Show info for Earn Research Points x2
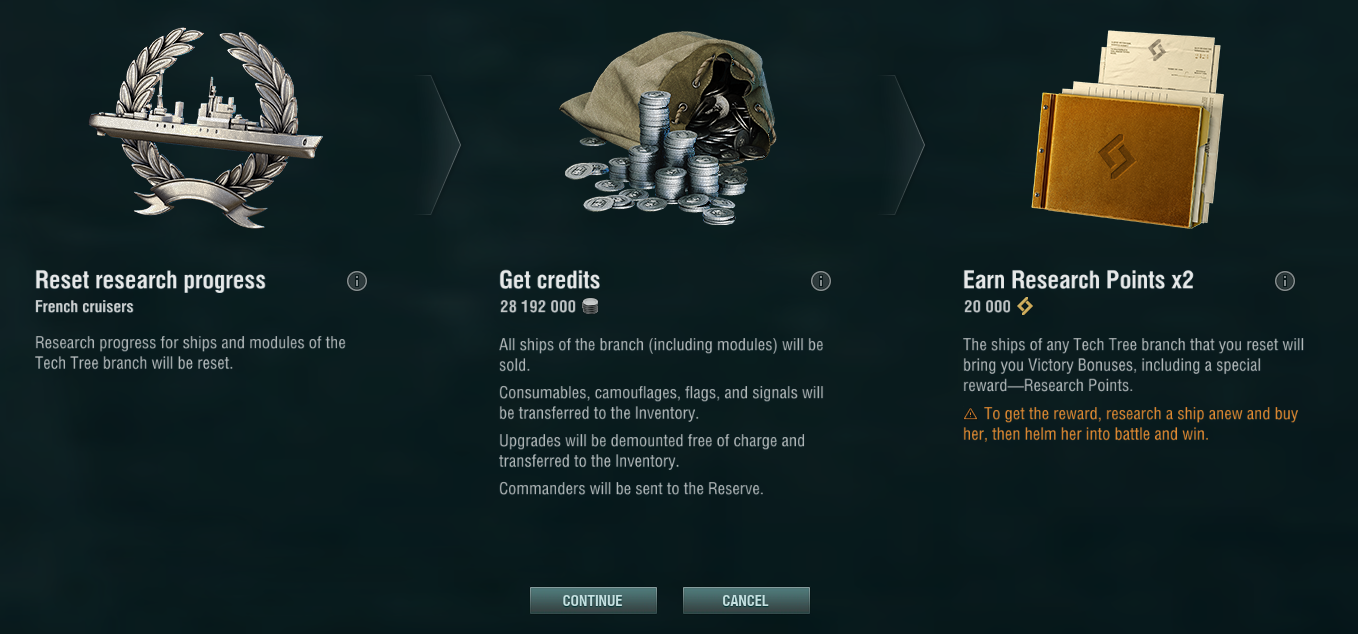Viewport: 1358px width, 634px height. (x=1285, y=281)
